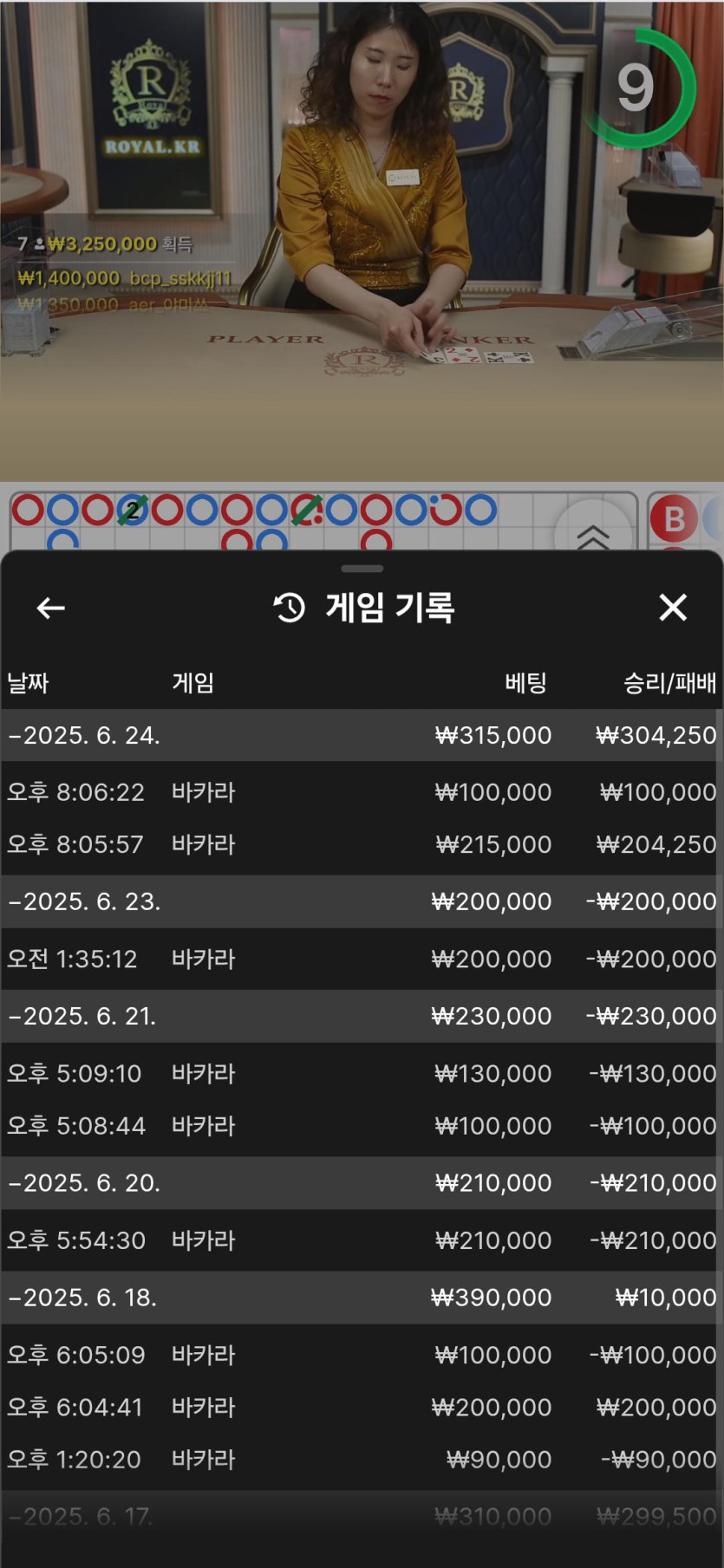
Task: Click the 승리/패배 column header
Action: [669, 683]
